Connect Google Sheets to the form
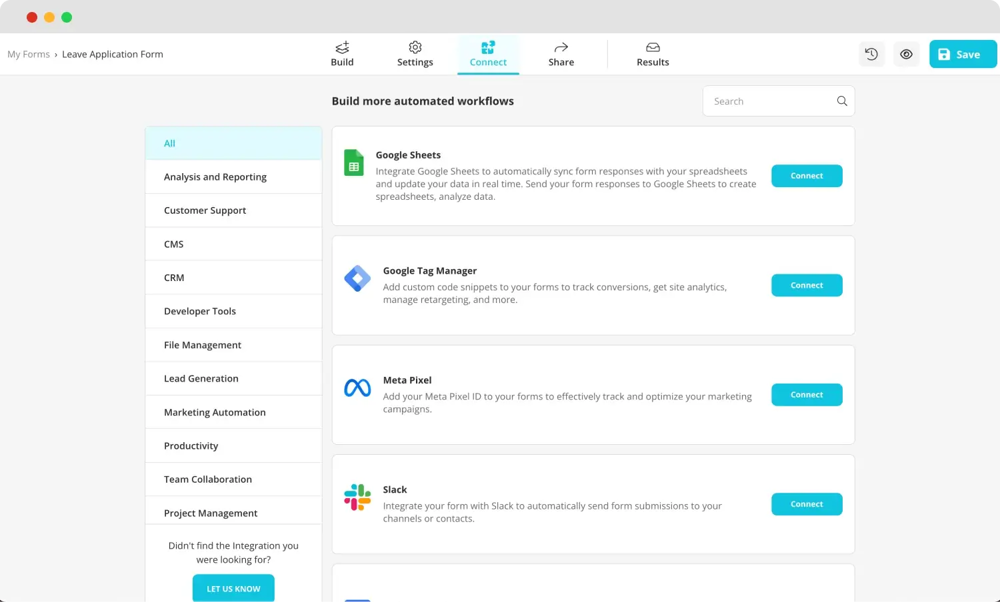Screen dimensions: 1000x602 (807, 176)
